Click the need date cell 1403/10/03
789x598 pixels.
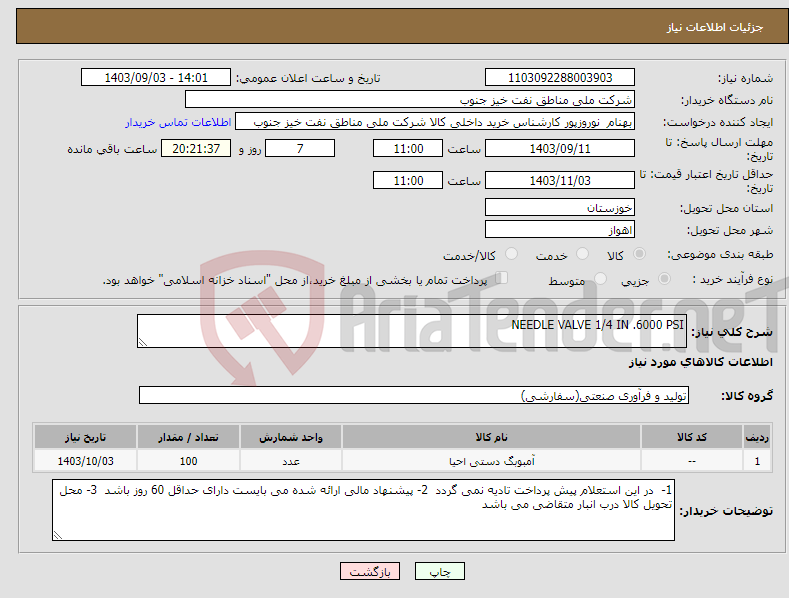(86, 461)
